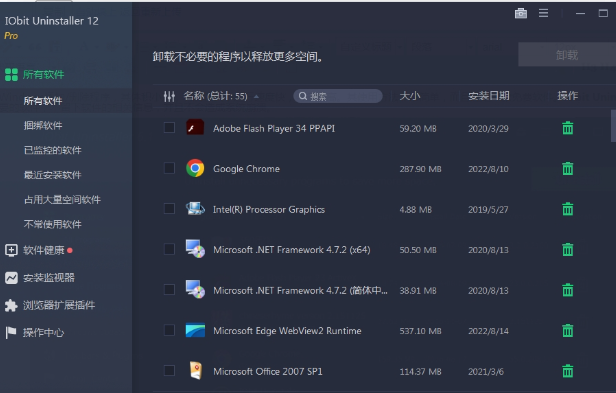Viewport: 616px width, 393px height.
Task: Click the 安装监视器 chart icon
Action: coord(11,278)
